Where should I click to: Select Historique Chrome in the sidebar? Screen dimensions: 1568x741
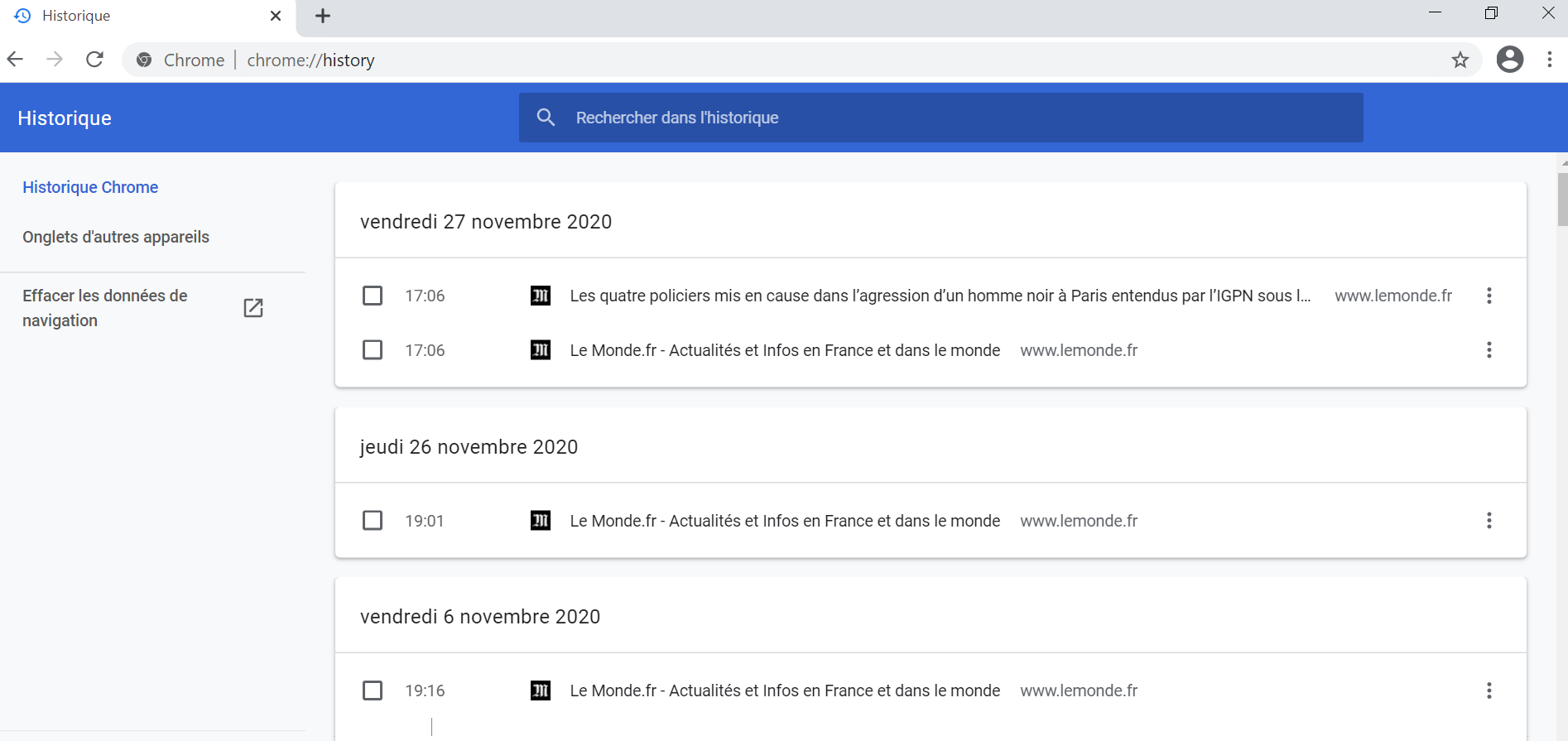(90, 187)
